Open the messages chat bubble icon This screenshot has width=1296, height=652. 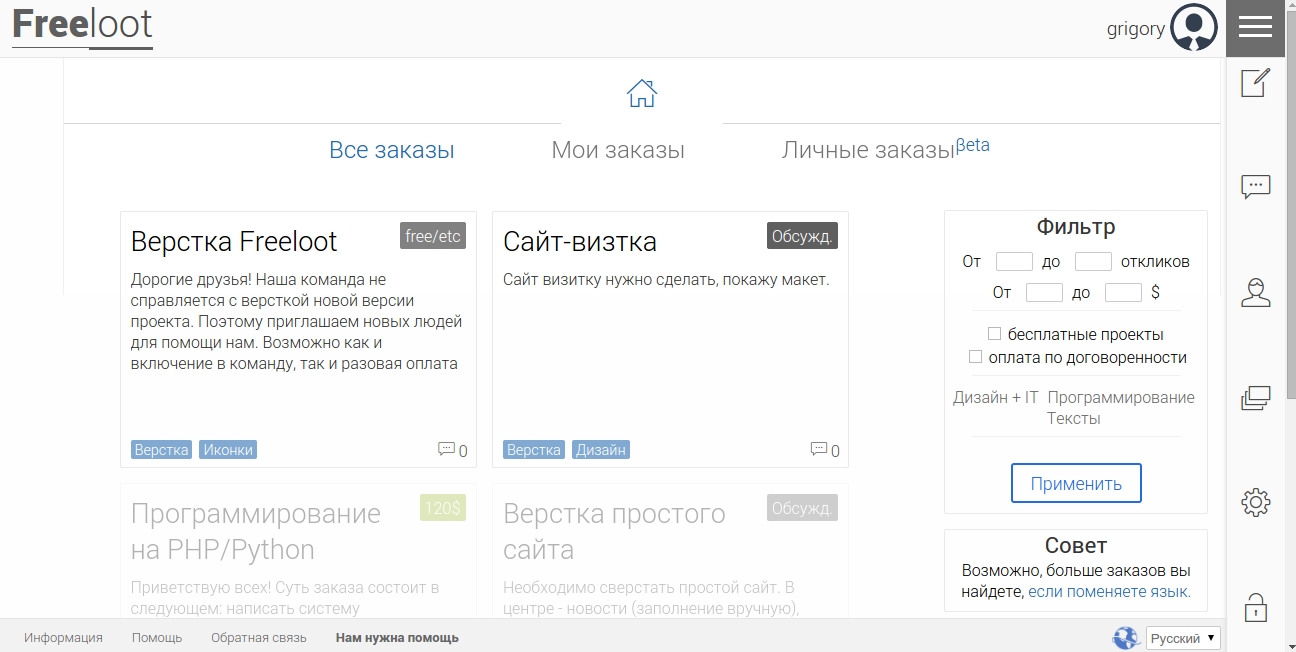click(1255, 187)
